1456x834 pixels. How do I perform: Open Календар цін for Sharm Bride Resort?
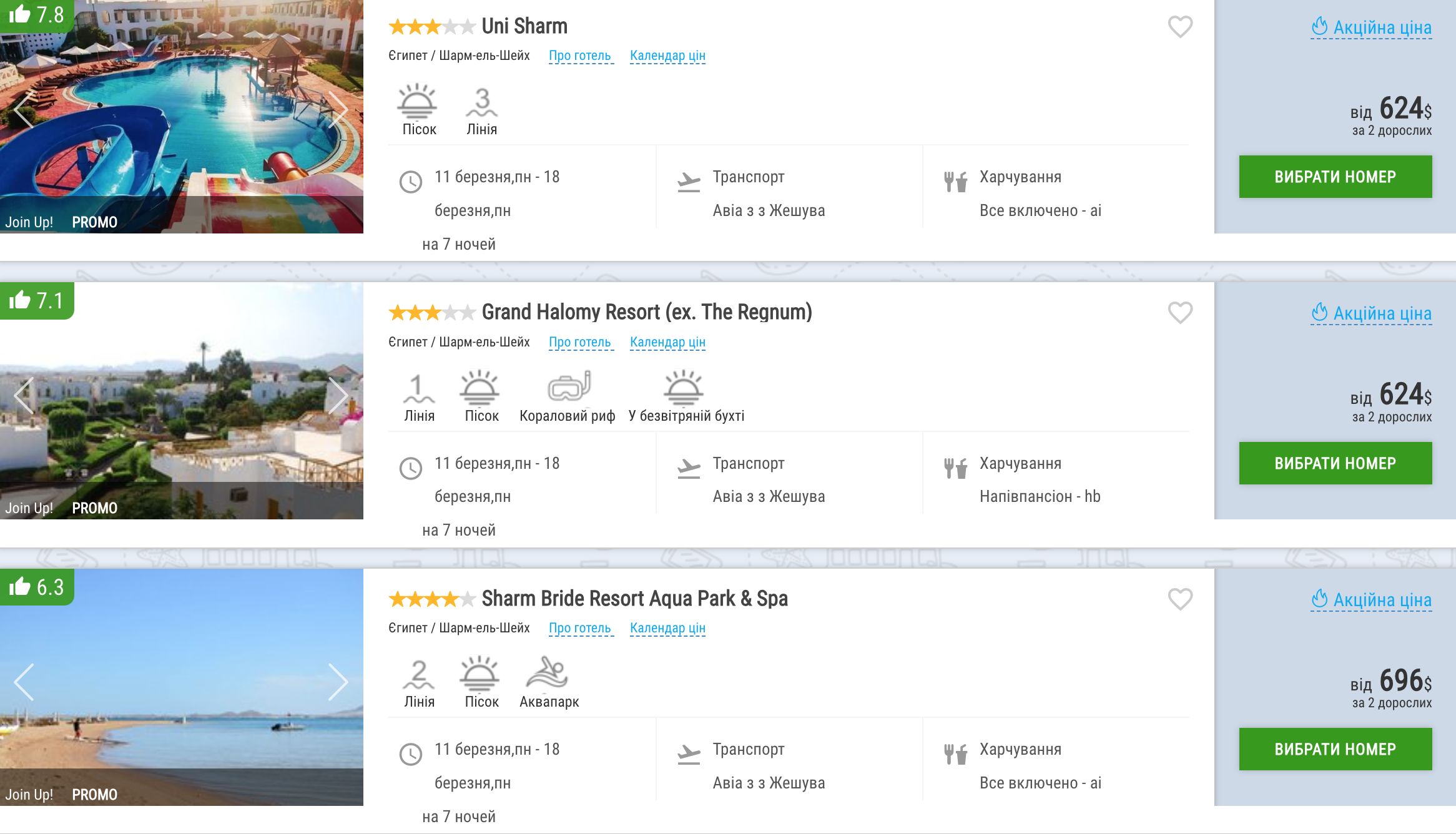667,628
